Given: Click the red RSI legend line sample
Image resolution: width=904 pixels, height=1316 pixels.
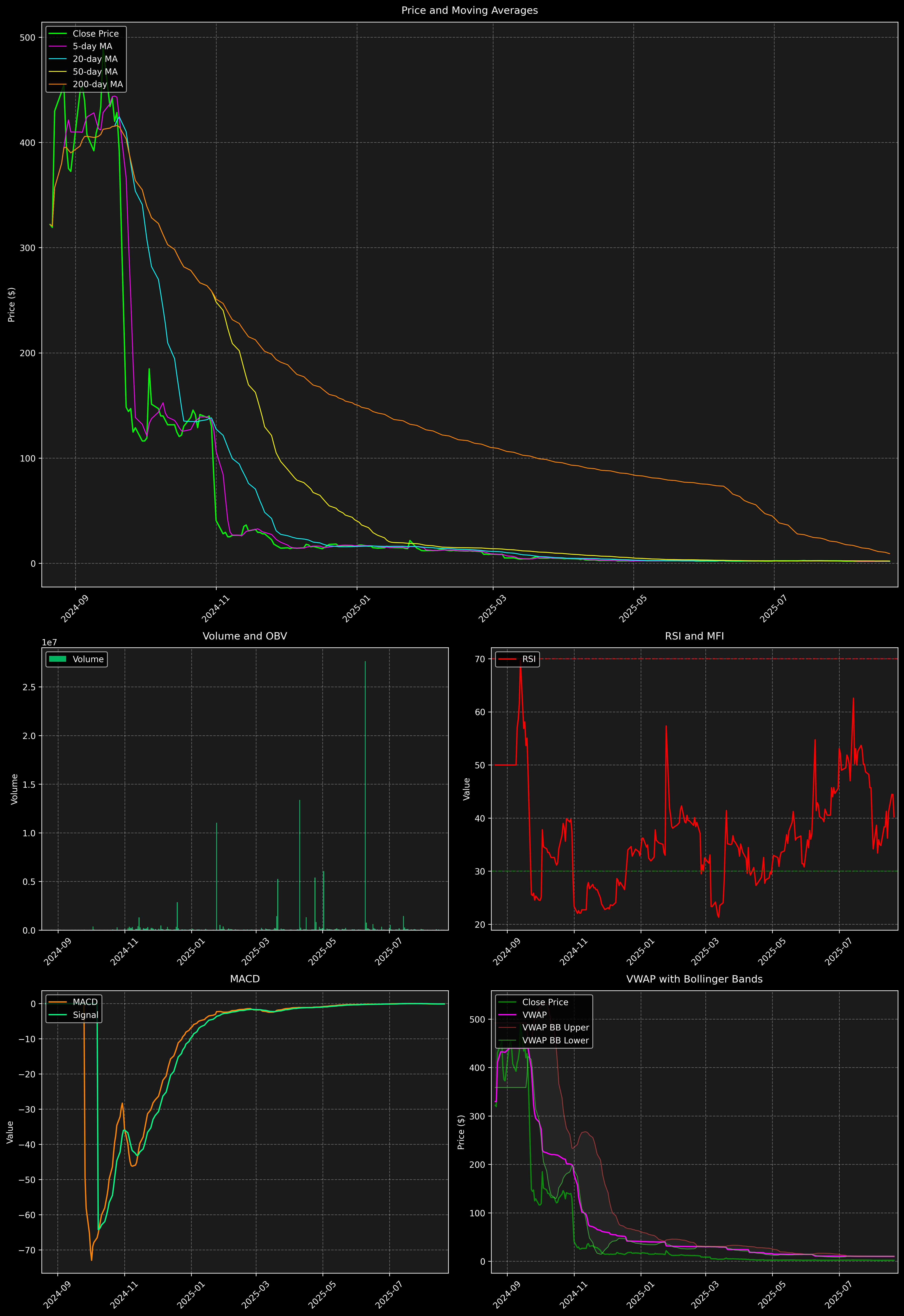Looking at the screenshot, I should [507, 659].
